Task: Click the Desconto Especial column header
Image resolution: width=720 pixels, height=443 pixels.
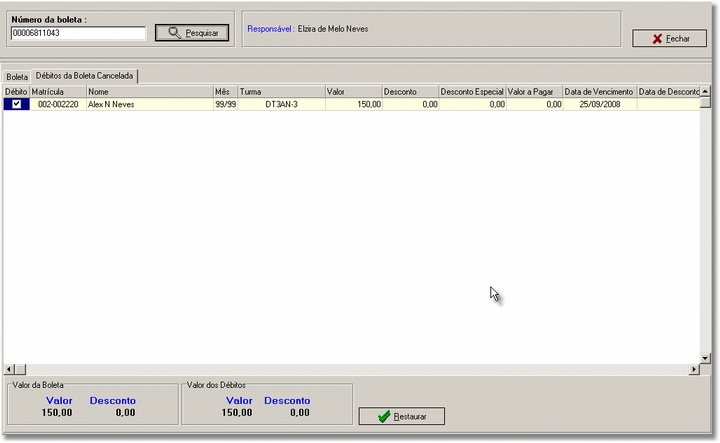Action: (472, 92)
